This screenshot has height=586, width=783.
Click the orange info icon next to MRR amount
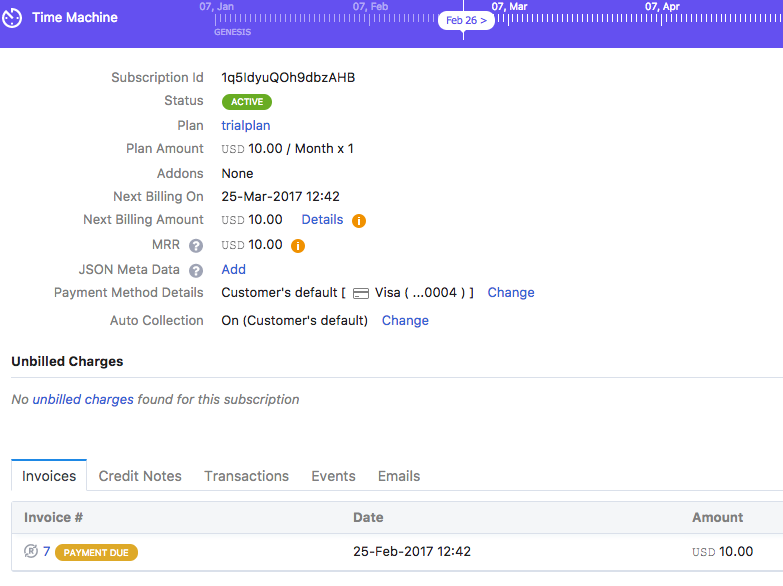point(298,245)
